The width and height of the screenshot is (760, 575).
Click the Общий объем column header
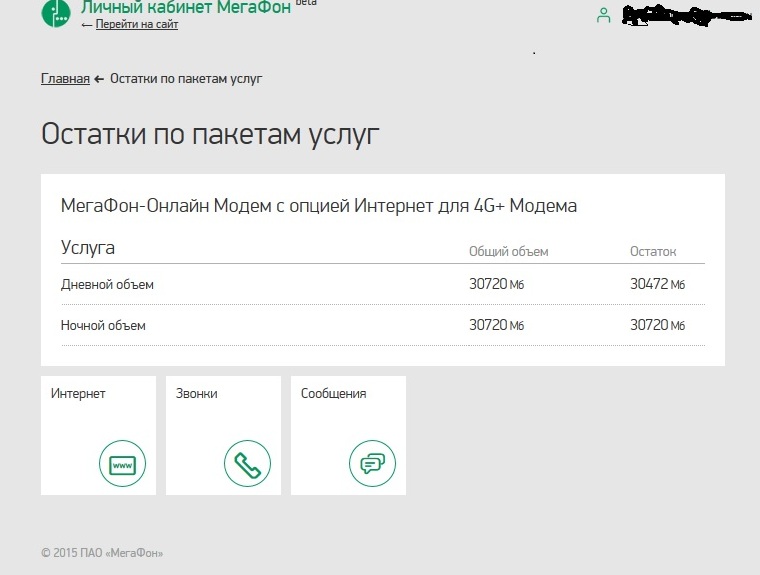(508, 252)
